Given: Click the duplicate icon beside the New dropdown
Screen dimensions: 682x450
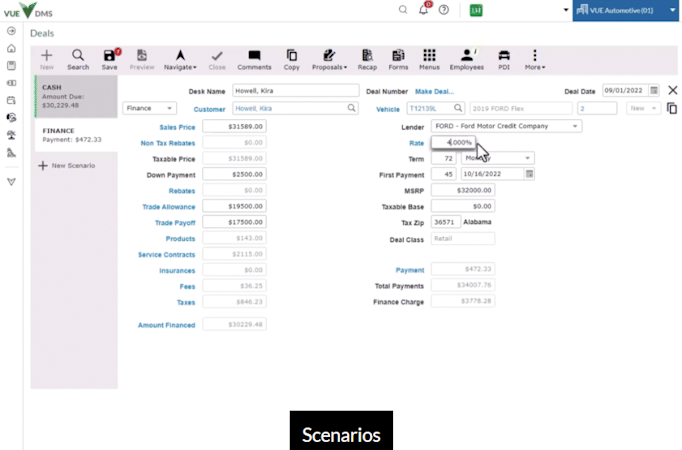Looking at the screenshot, I should pyautogui.click(x=672, y=108).
